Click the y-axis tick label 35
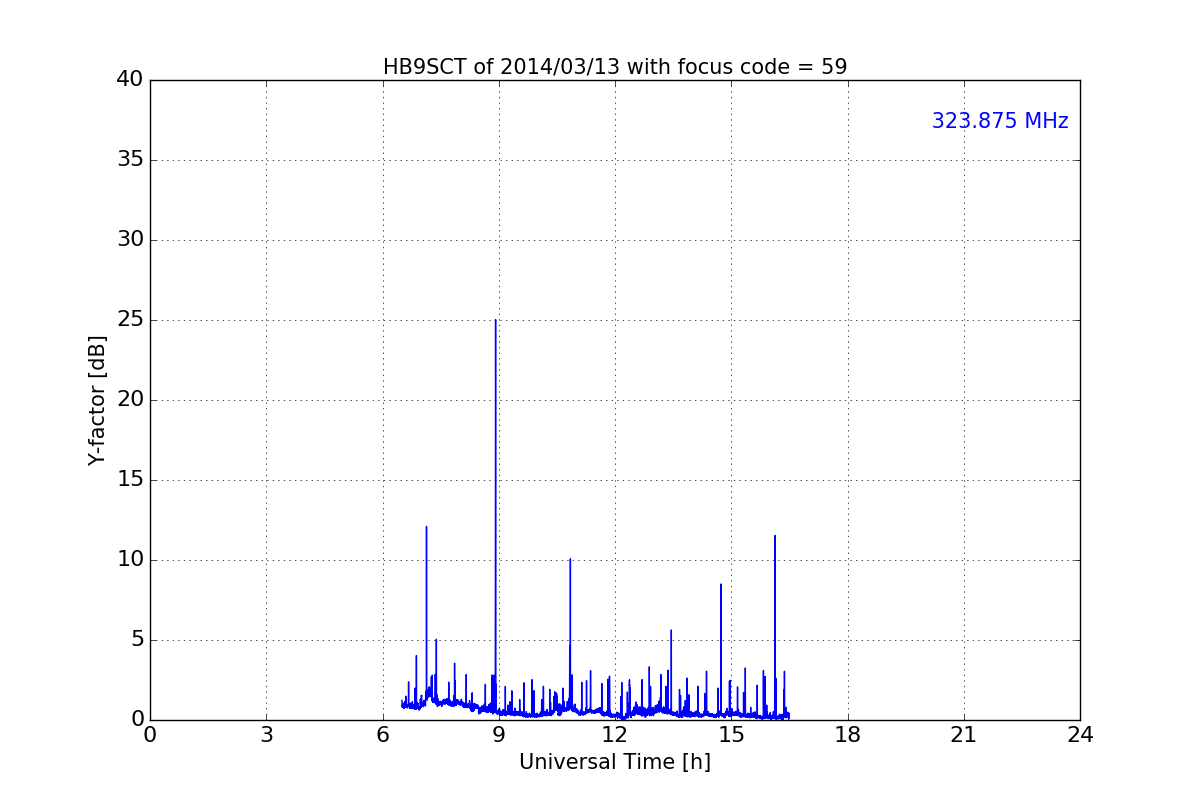The width and height of the screenshot is (1200, 800). (130, 160)
